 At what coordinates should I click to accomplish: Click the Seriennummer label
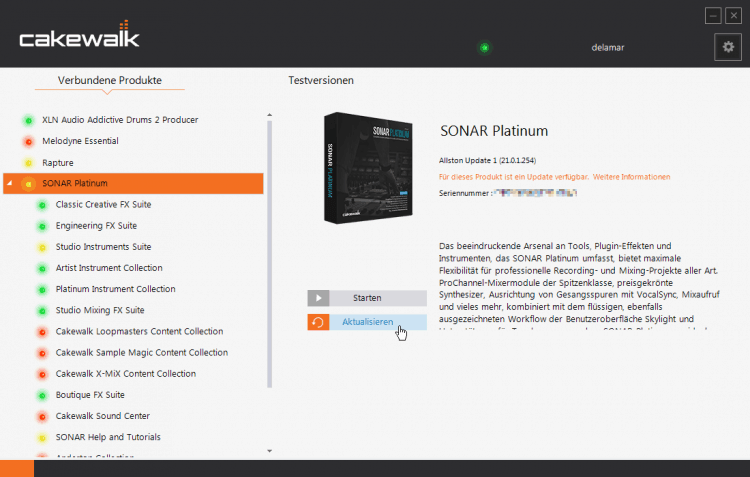coord(465,193)
